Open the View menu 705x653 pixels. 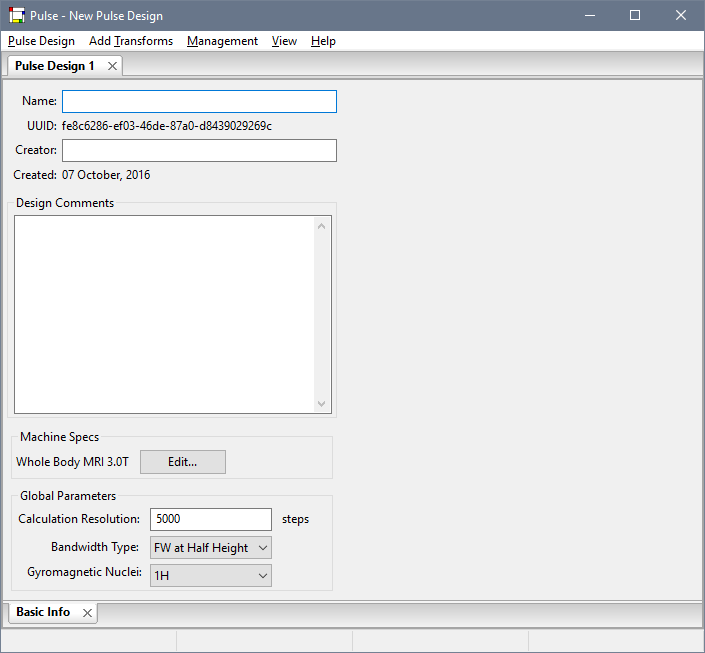(x=284, y=41)
